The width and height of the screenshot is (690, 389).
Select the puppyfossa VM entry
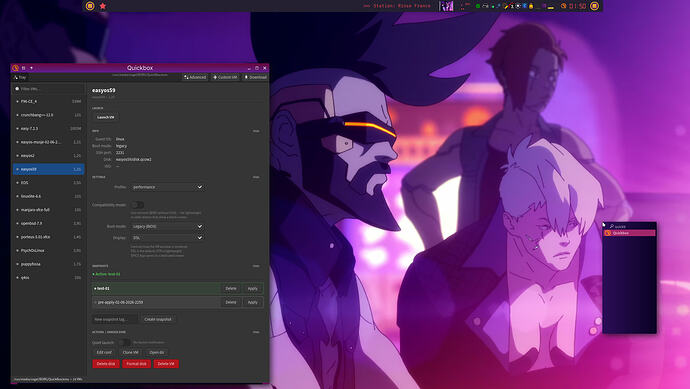point(48,264)
